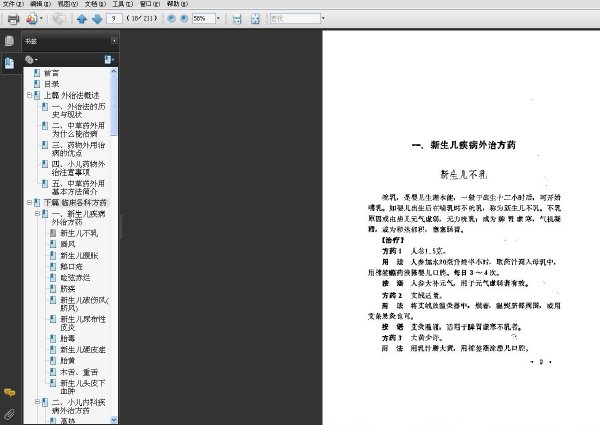The image size is (600, 425).
Task: Click the zoom out round button
Action: tap(172, 18)
